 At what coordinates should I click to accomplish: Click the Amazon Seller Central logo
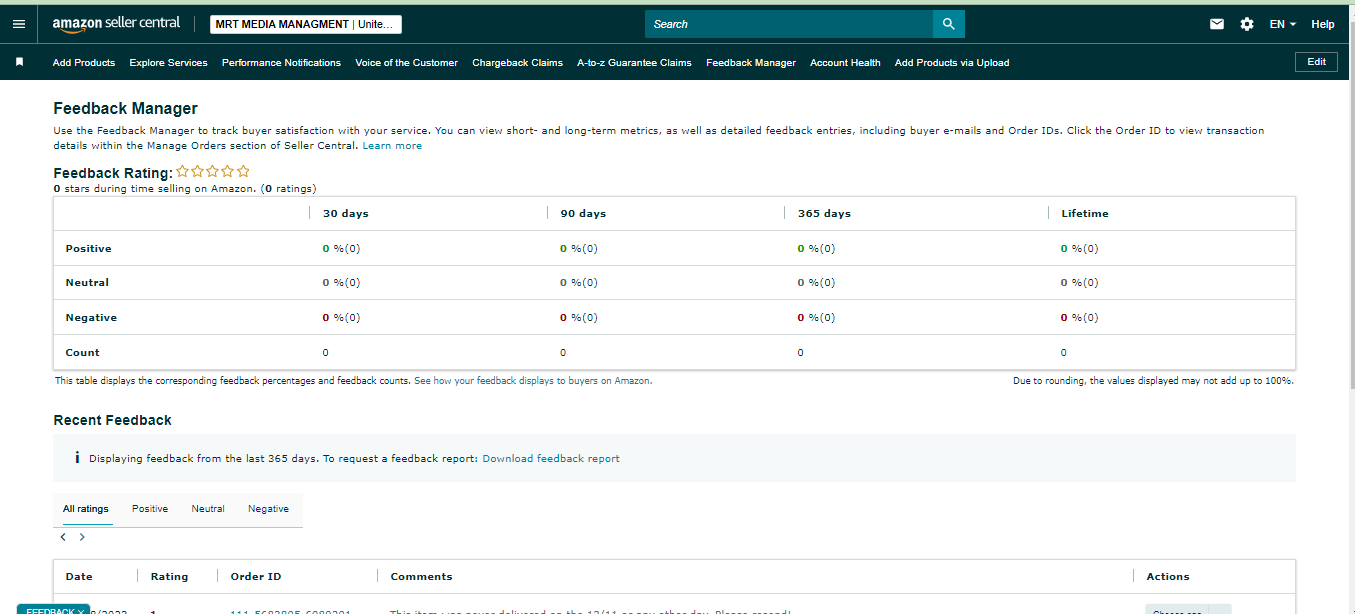(116, 24)
